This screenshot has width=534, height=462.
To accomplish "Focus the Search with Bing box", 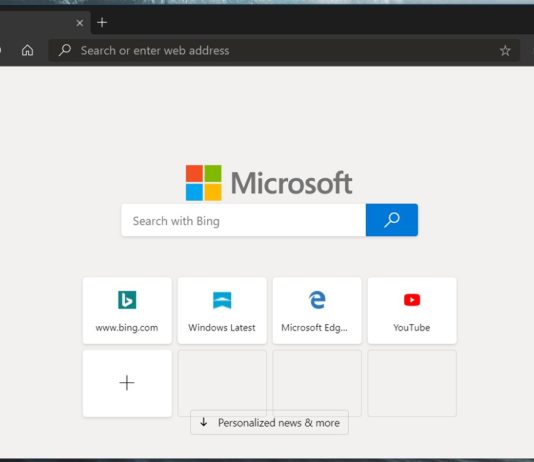I will [x=244, y=220].
